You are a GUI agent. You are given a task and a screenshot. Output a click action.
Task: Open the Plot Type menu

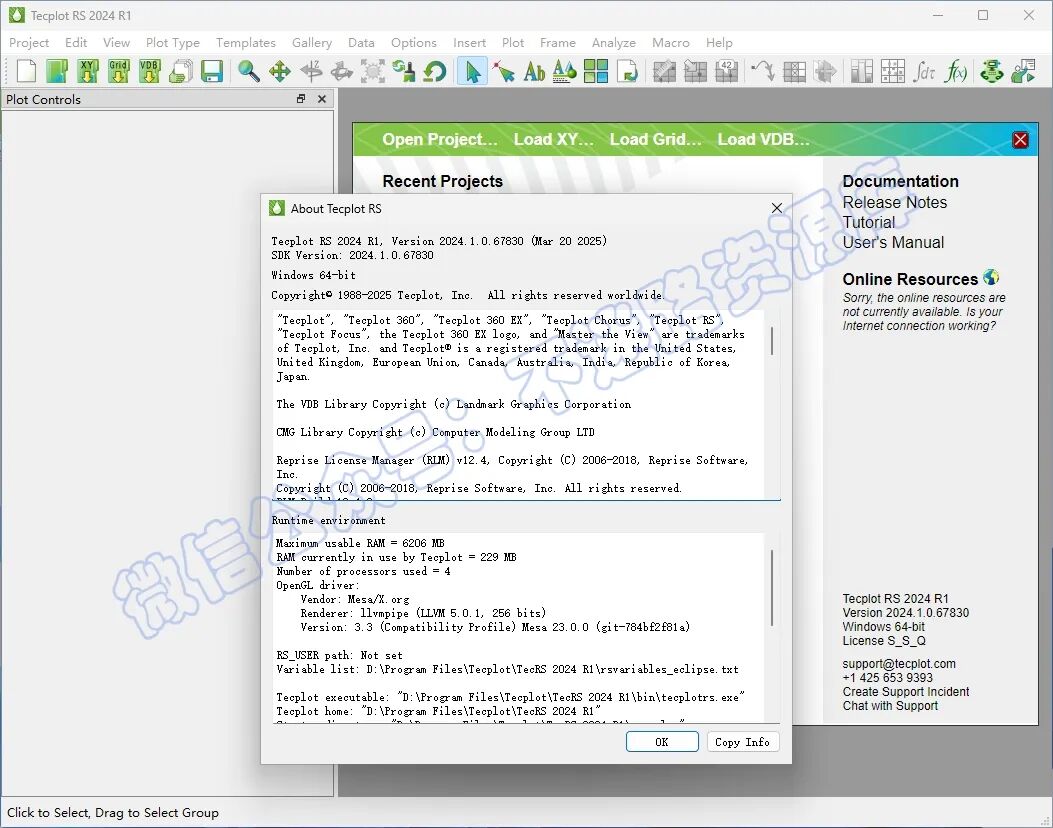click(x=173, y=42)
